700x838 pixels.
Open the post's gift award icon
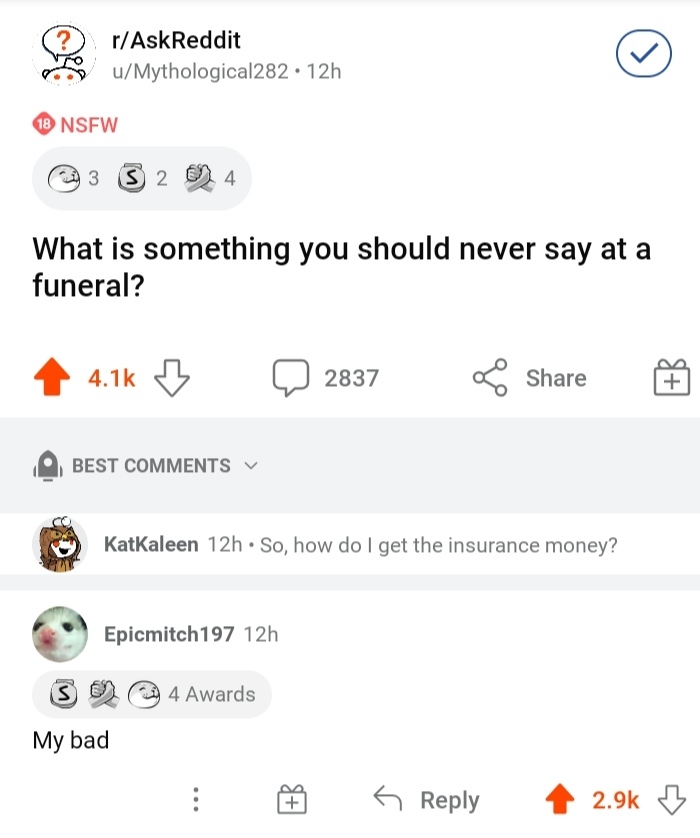[674, 378]
